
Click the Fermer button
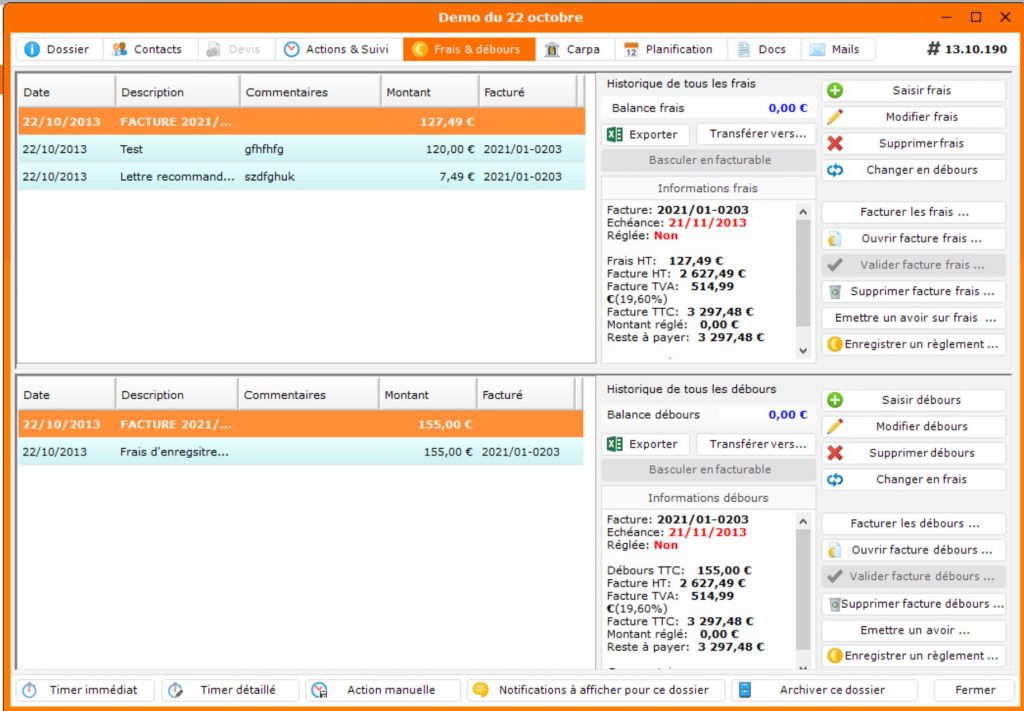974,690
